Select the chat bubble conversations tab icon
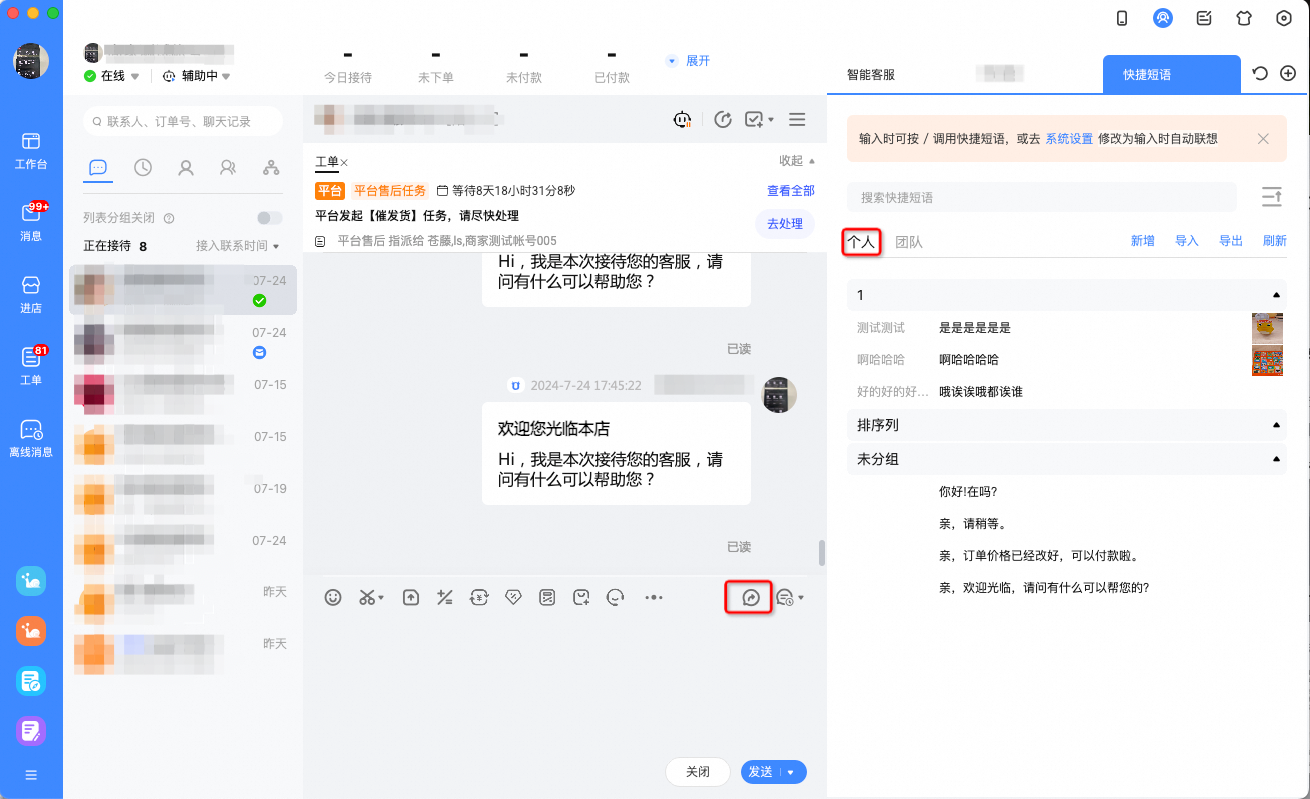 [x=98, y=168]
